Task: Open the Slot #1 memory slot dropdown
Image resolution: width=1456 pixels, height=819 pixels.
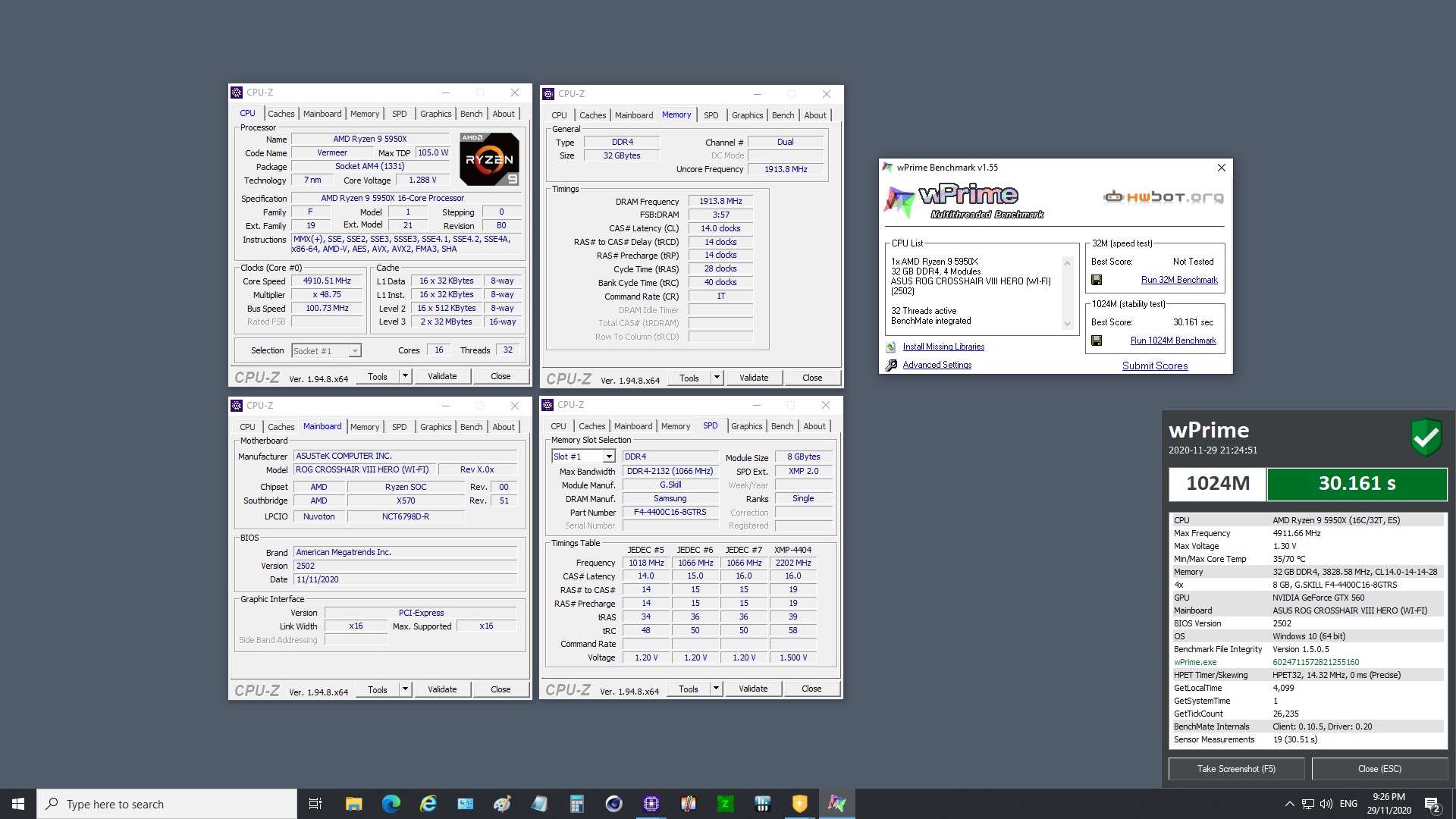Action: point(608,457)
